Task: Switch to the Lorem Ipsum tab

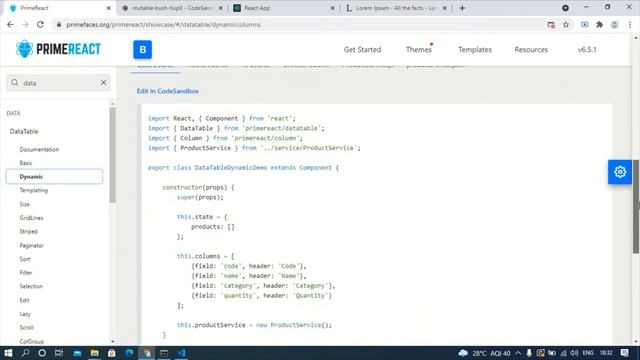Action: (395, 8)
